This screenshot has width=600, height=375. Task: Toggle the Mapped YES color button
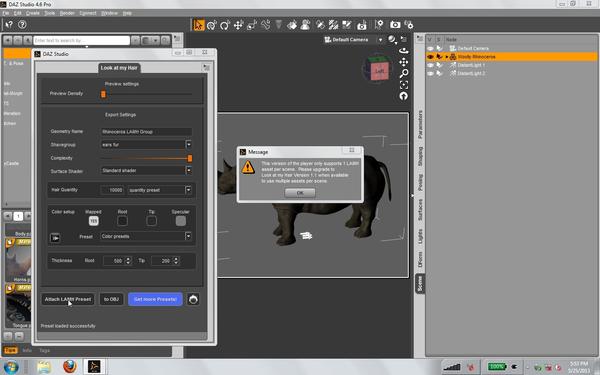point(93,221)
